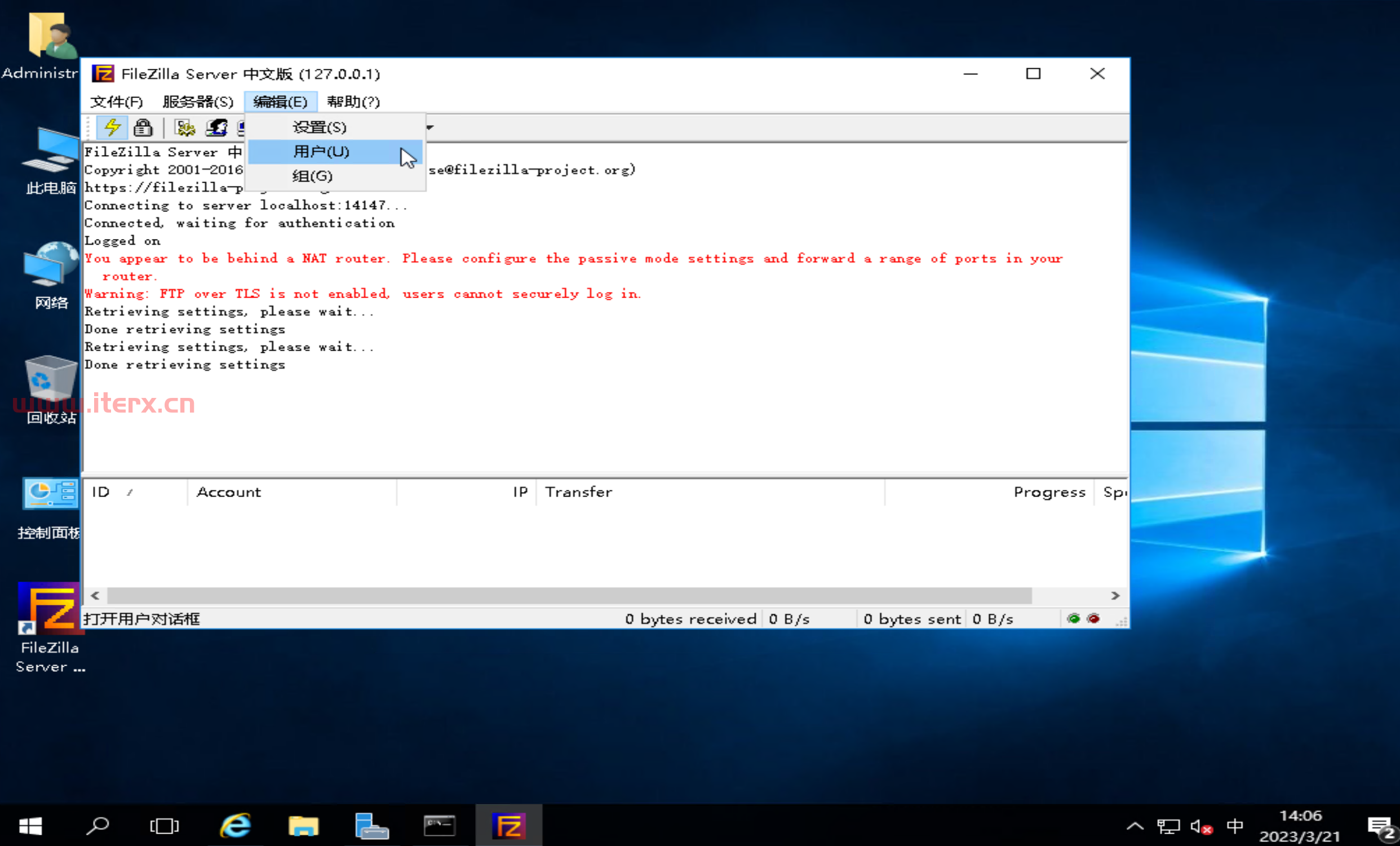
Task: Close the open 编辑(E) menu header
Action: pyautogui.click(x=281, y=101)
